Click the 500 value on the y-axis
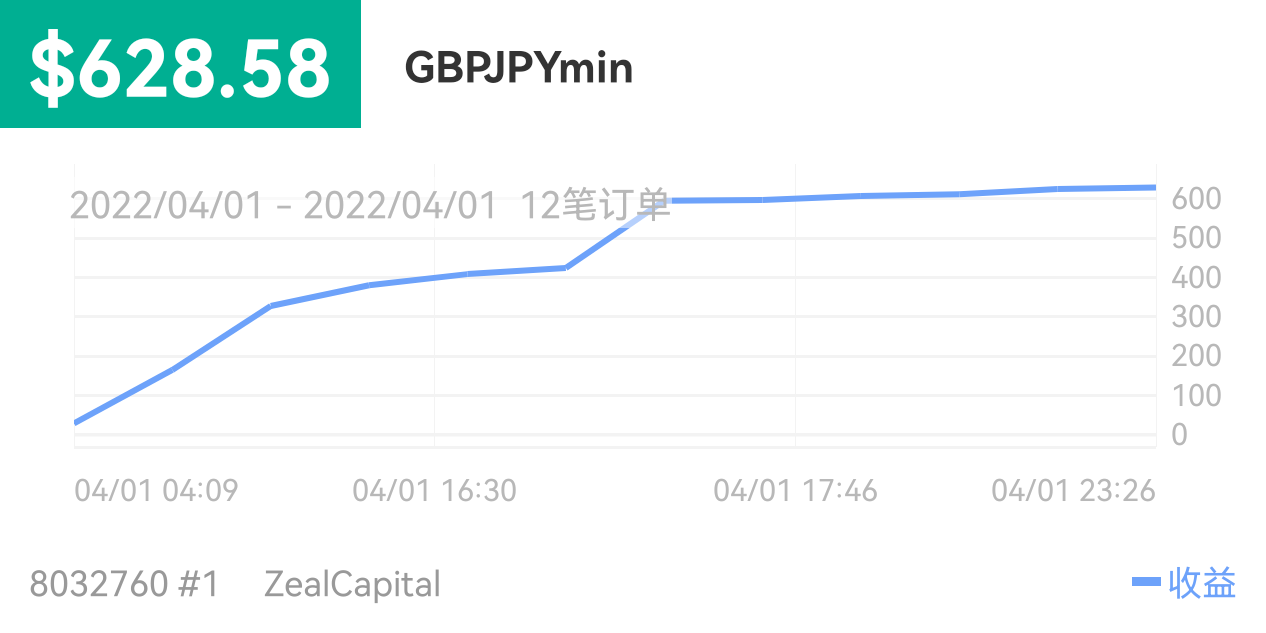This screenshot has height=633, width=1266. (x=1196, y=238)
